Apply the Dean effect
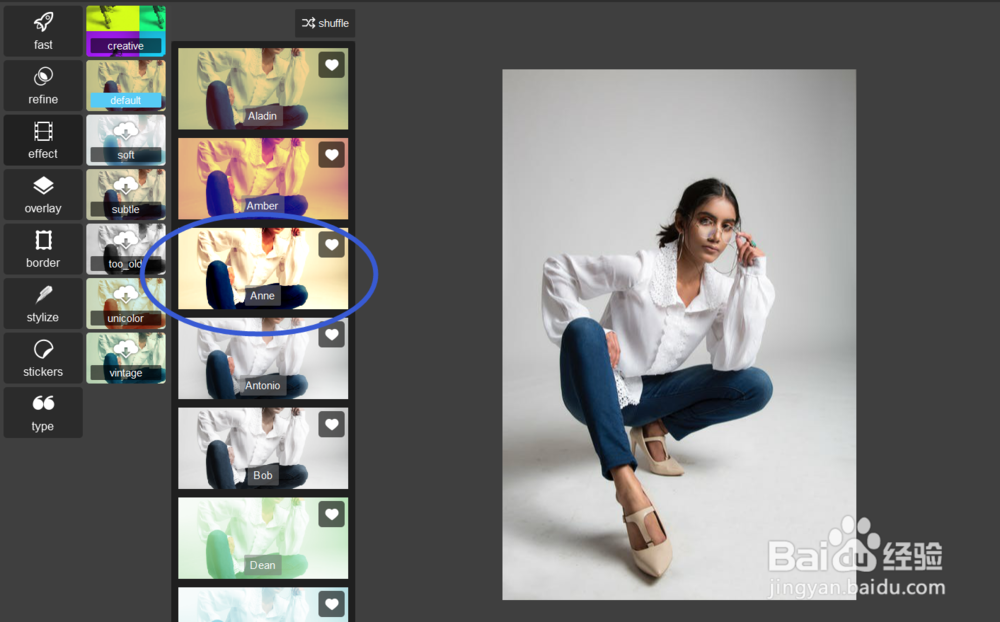The image size is (1000, 622). tap(263, 538)
